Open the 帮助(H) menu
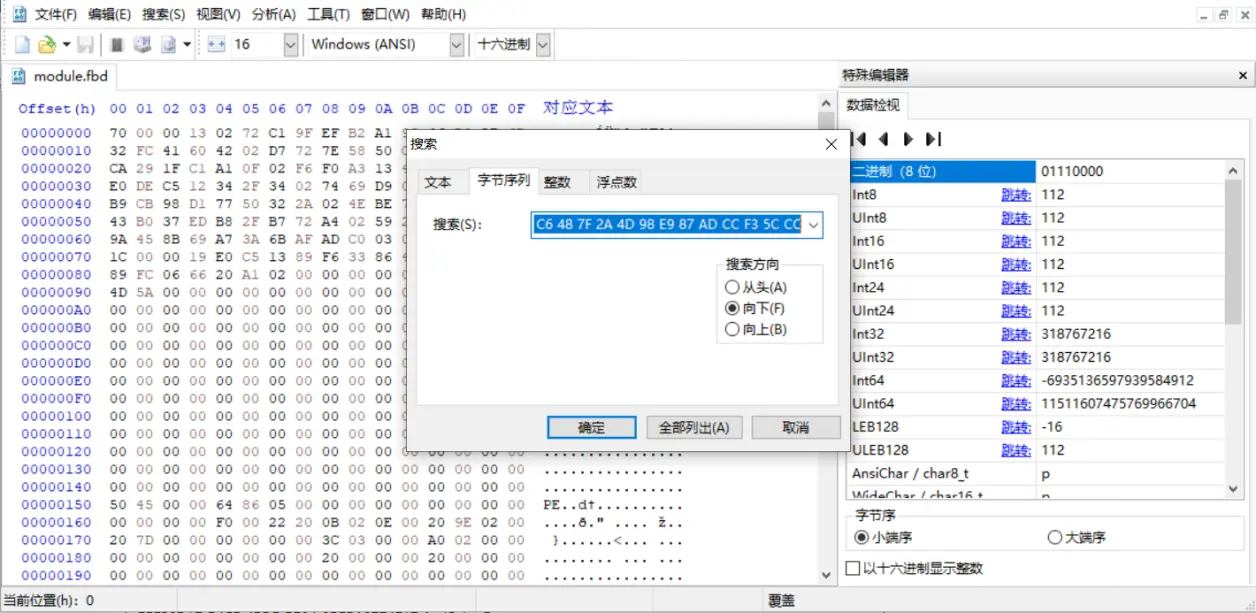This screenshot has height=613, width=1256. coord(443,14)
